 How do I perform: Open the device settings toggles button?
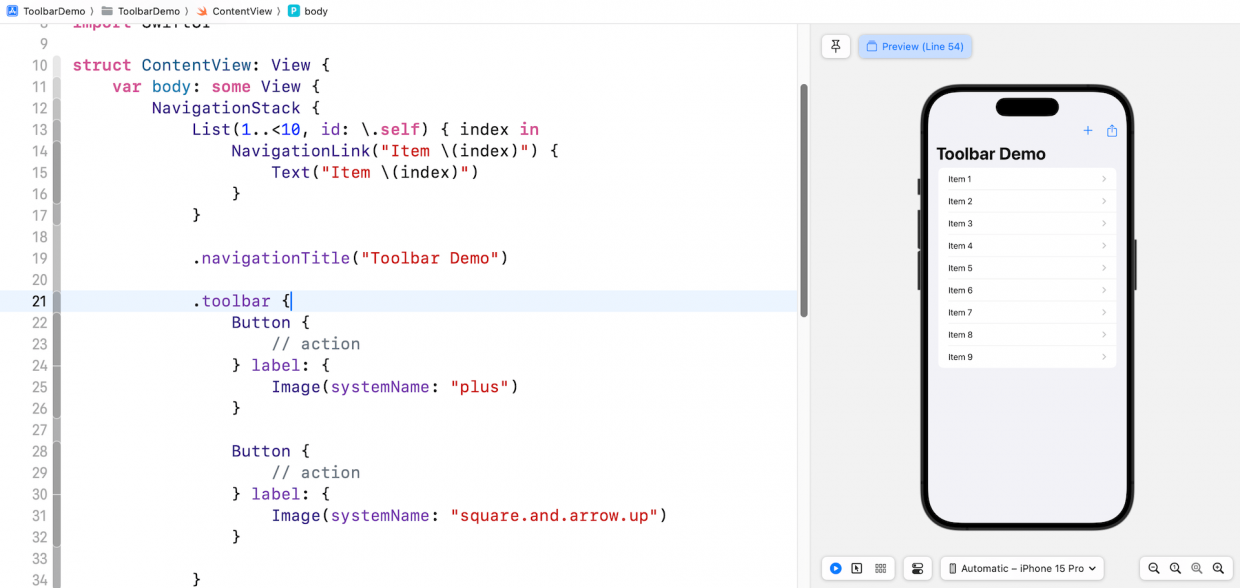917,568
